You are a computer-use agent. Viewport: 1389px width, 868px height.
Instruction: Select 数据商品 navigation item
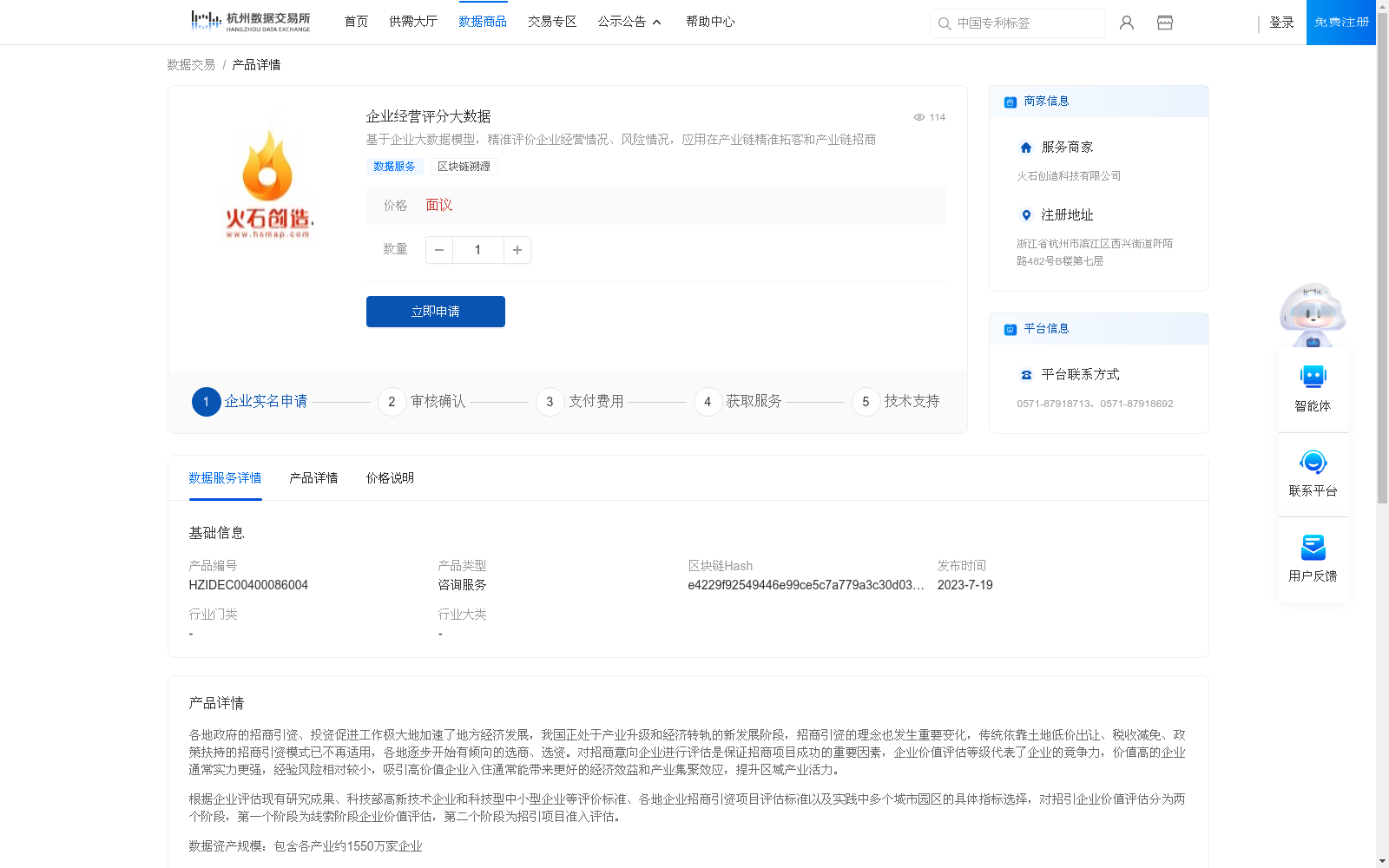click(483, 22)
